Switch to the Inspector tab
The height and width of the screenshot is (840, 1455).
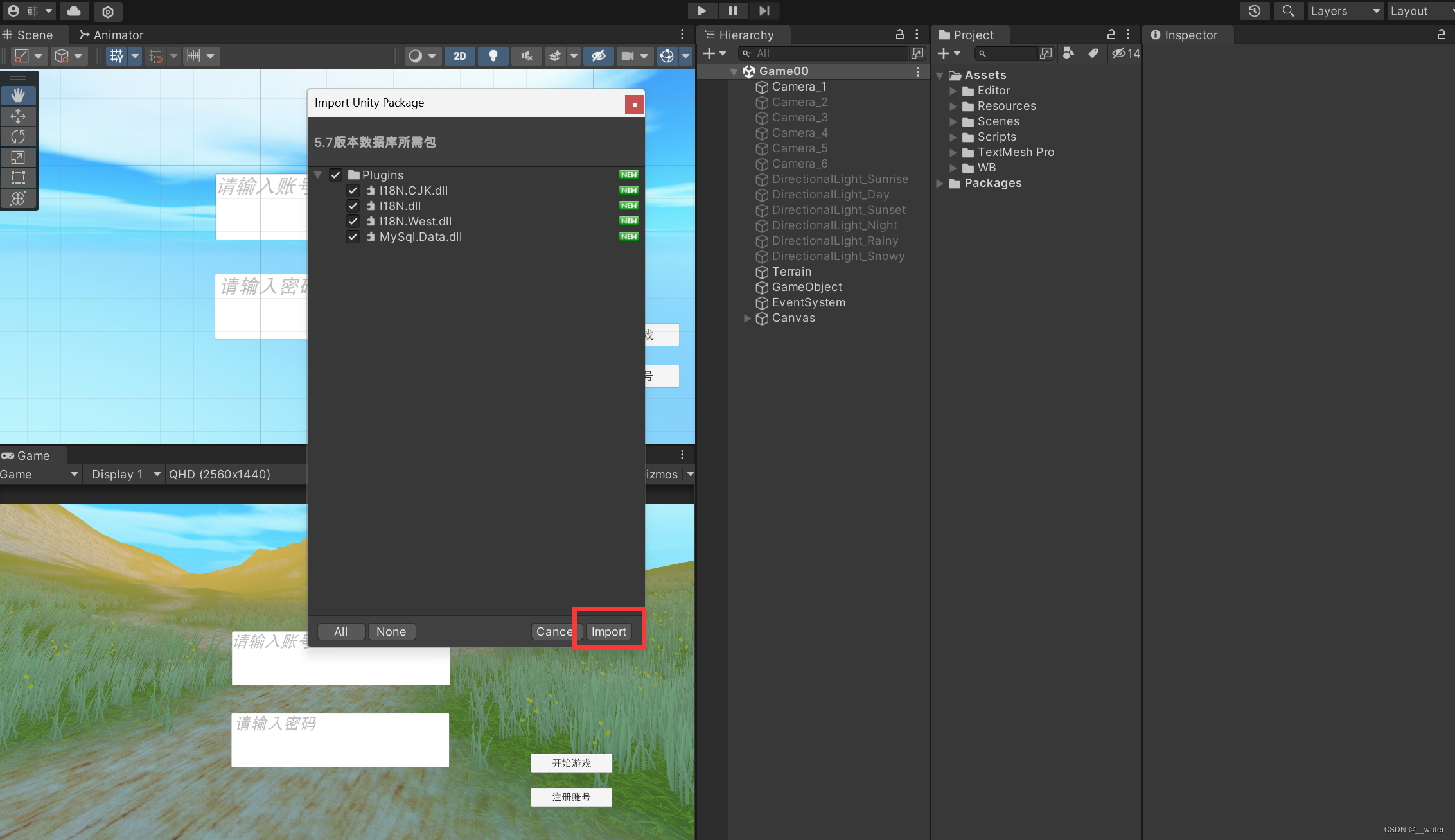(1184, 35)
